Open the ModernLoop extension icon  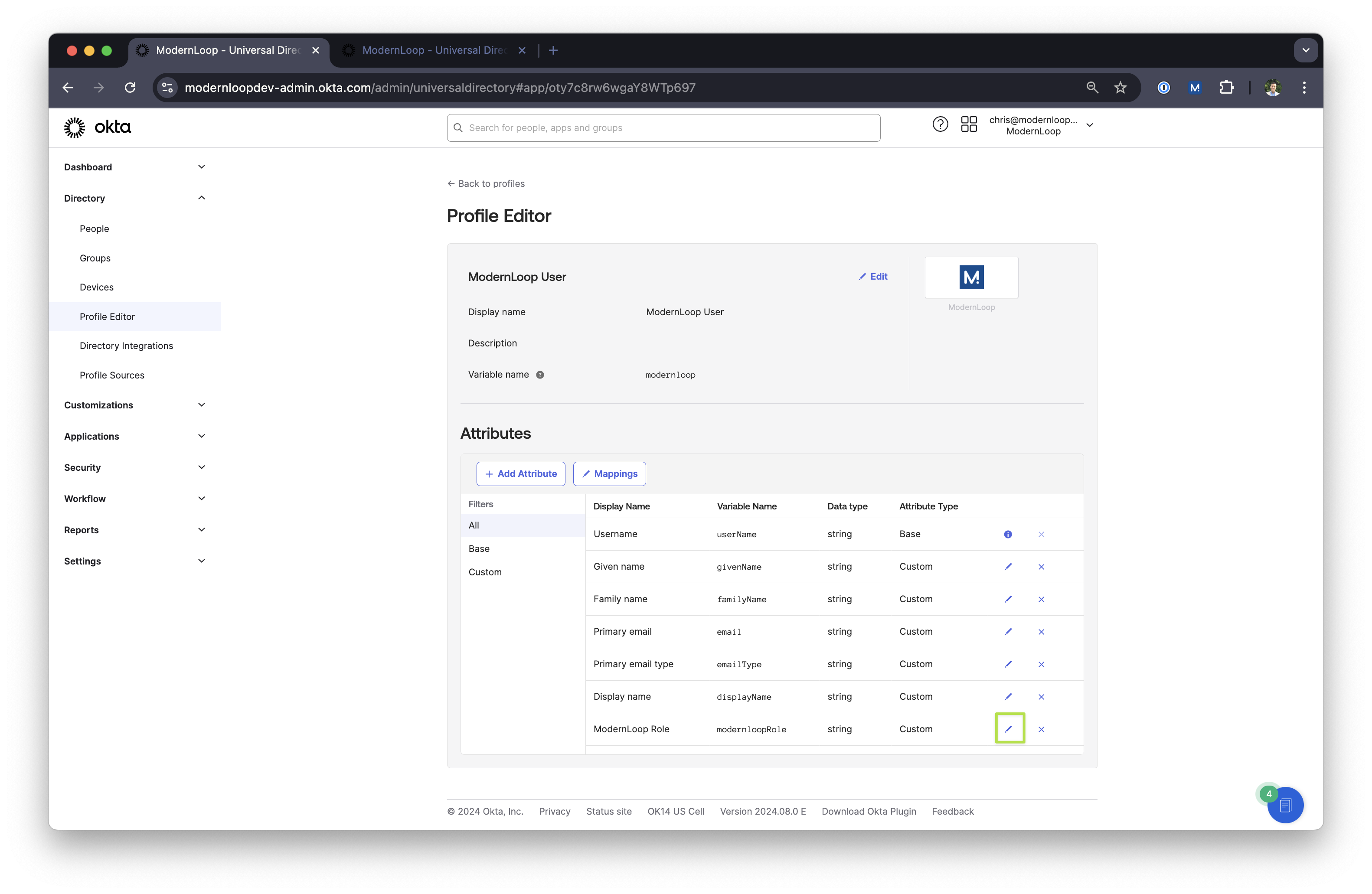click(1195, 88)
